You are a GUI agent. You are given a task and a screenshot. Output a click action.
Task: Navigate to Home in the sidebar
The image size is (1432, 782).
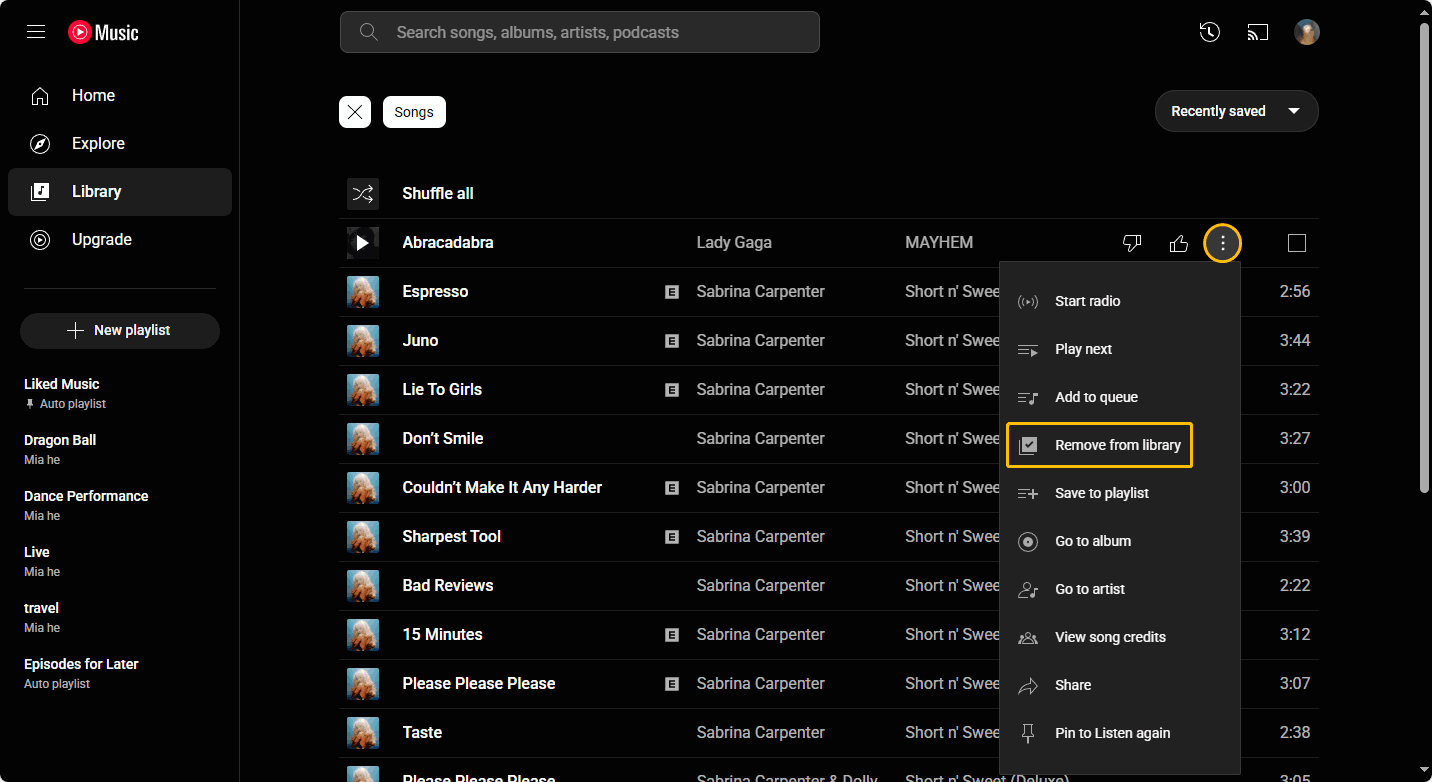tap(120, 96)
